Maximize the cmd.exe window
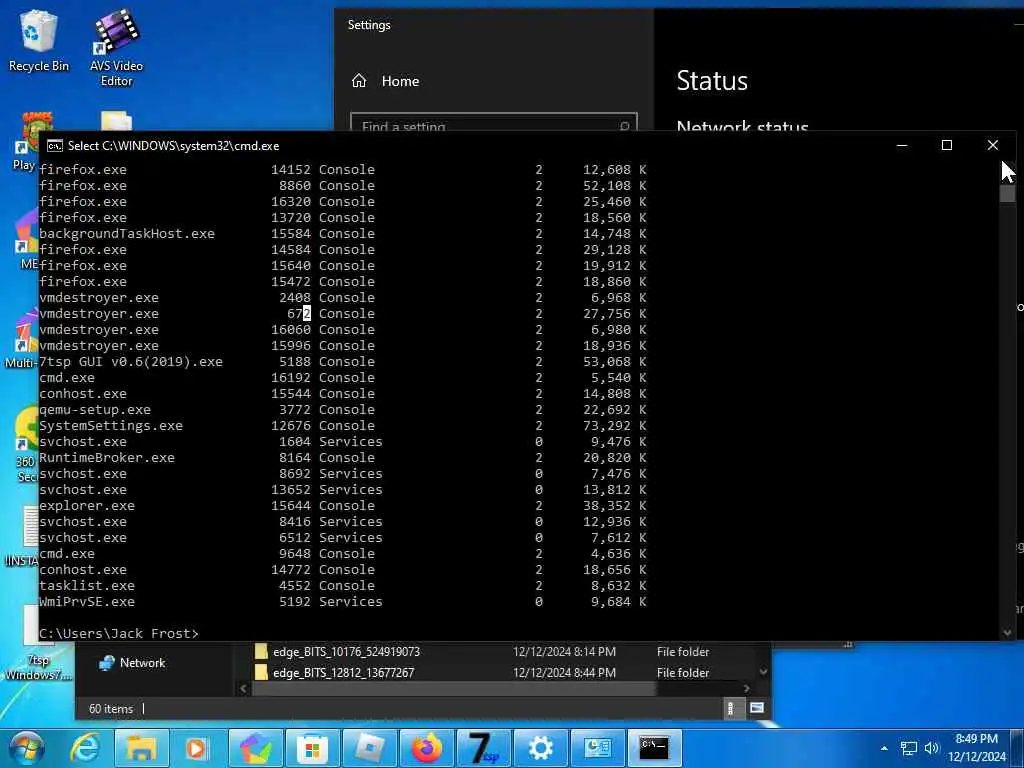Image resolution: width=1024 pixels, height=768 pixels. (946, 146)
